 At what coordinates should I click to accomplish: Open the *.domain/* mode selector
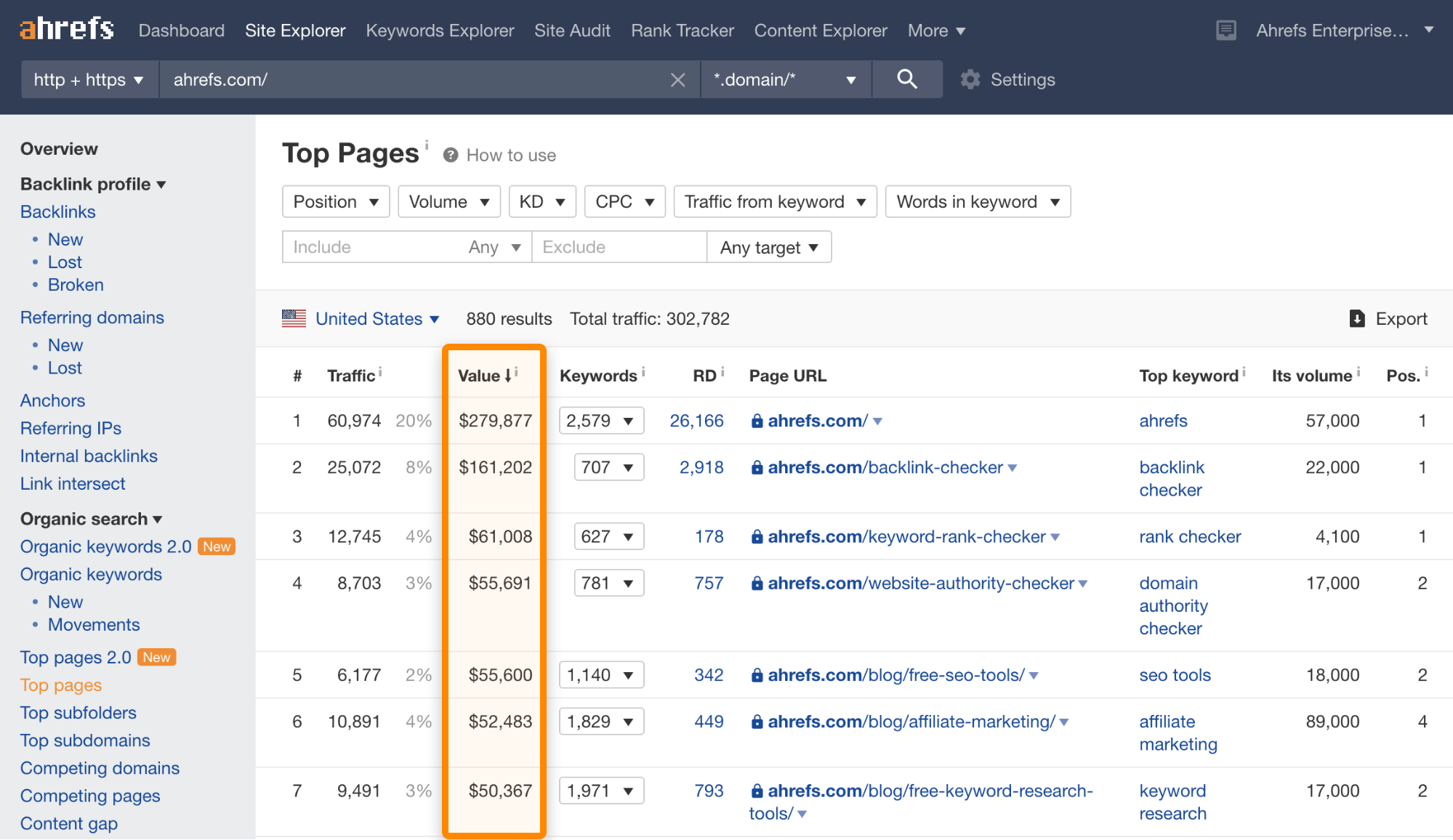pyautogui.click(x=785, y=79)
